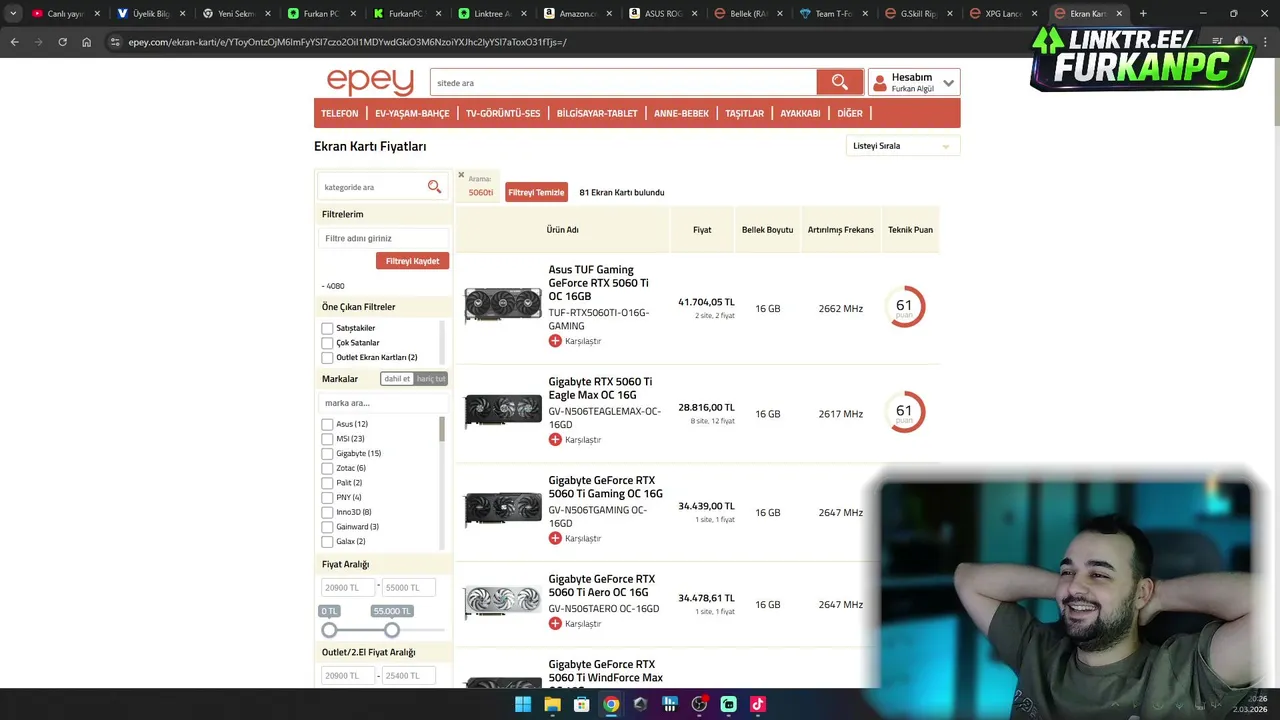Click the maximum price slider handle at 55.000 TL
The height and width of the screenshot is (720, 1280).
point(392,630)
